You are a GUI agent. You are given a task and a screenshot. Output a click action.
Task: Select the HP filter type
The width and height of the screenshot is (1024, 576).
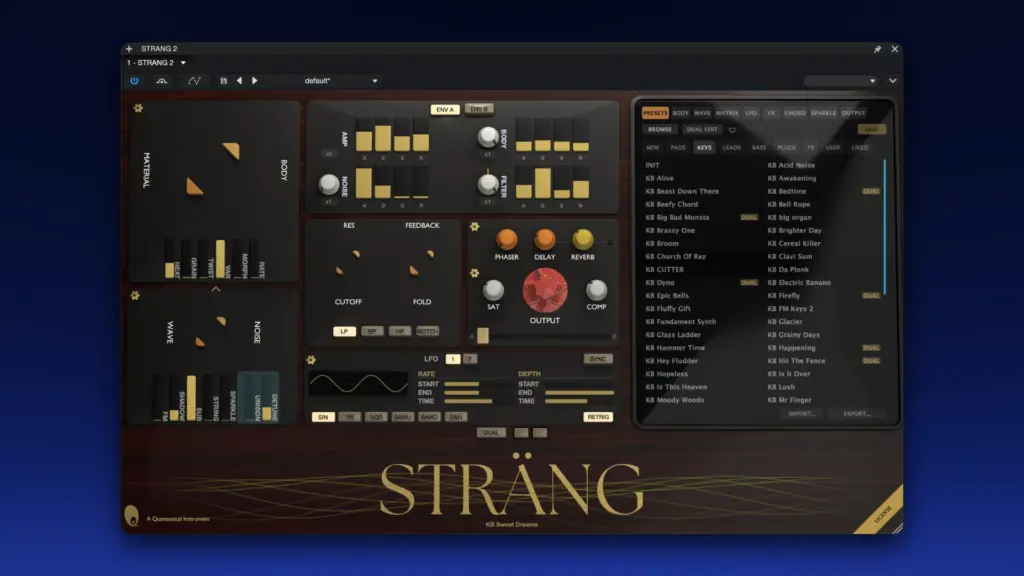tap(400, 332)
